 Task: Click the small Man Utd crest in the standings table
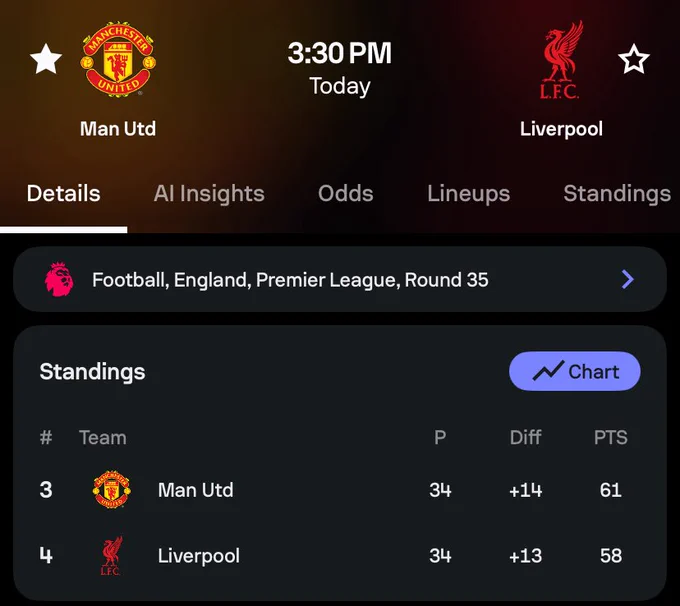click(111, 489)
